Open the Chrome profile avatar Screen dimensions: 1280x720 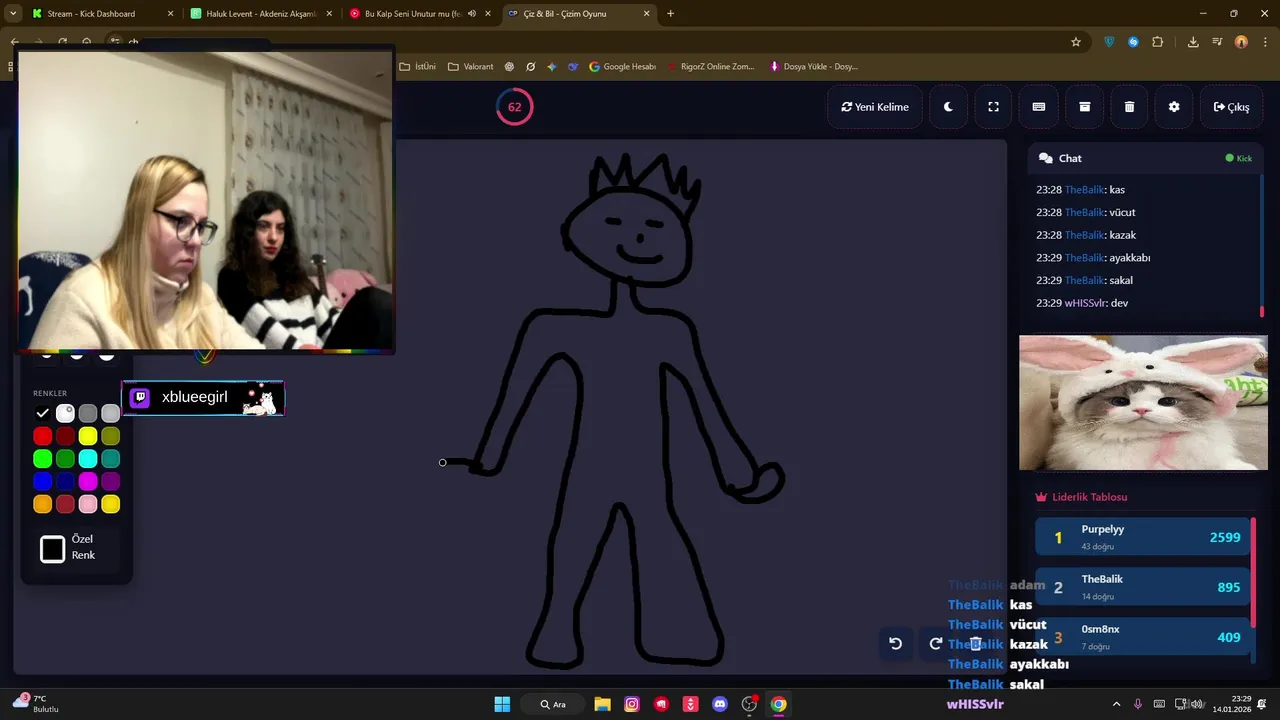point(1241,42)
